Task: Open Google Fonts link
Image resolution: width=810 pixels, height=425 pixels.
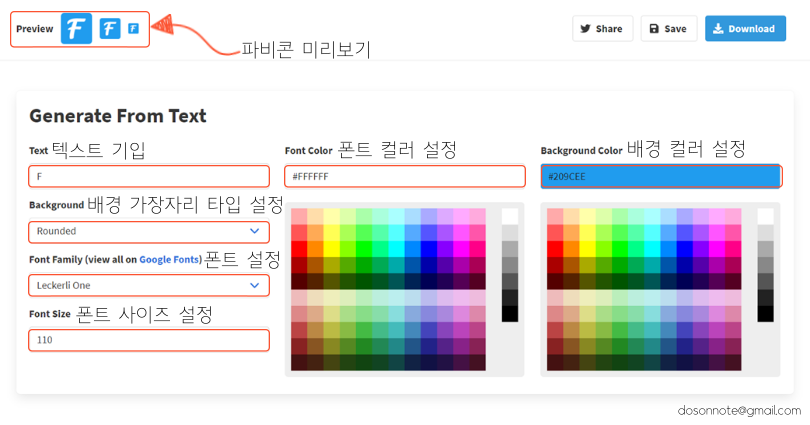Action: pos(169,259)
